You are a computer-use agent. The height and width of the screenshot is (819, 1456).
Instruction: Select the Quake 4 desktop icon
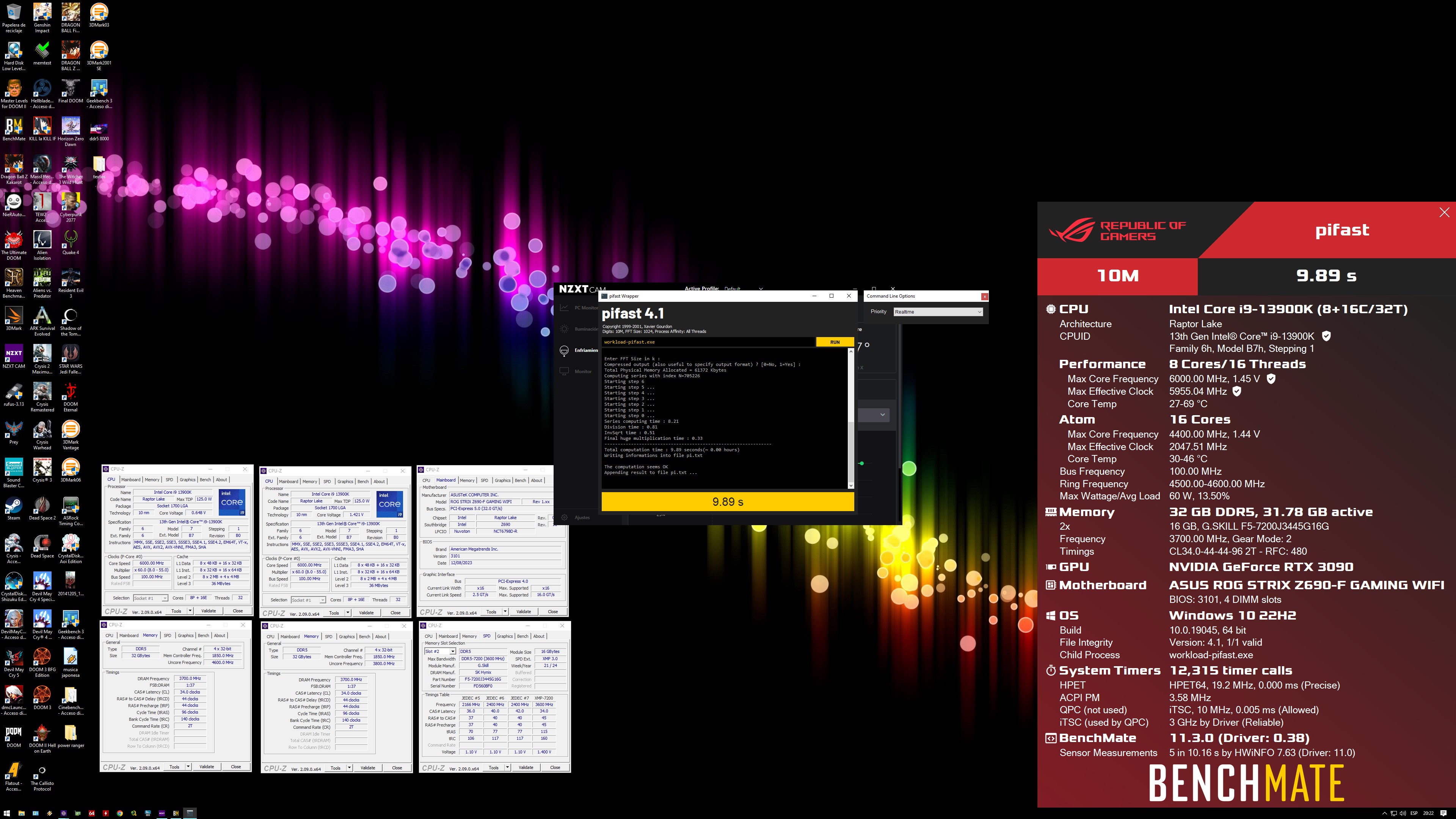pos(71,243)
